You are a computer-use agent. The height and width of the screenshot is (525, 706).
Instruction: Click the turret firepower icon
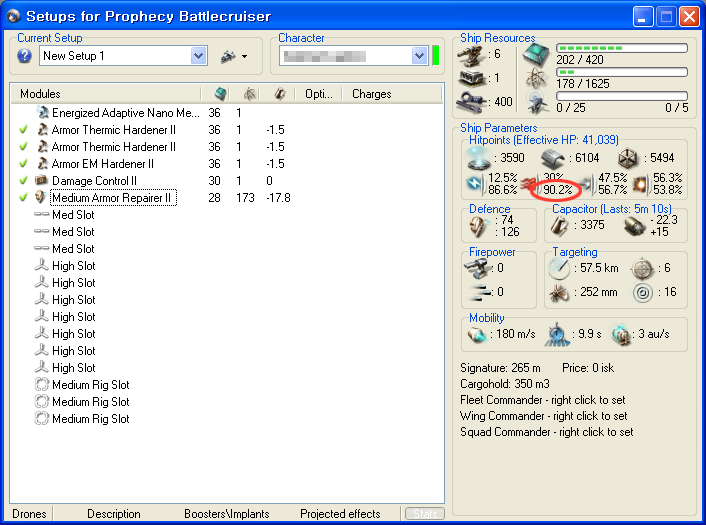tap(477, 268)
